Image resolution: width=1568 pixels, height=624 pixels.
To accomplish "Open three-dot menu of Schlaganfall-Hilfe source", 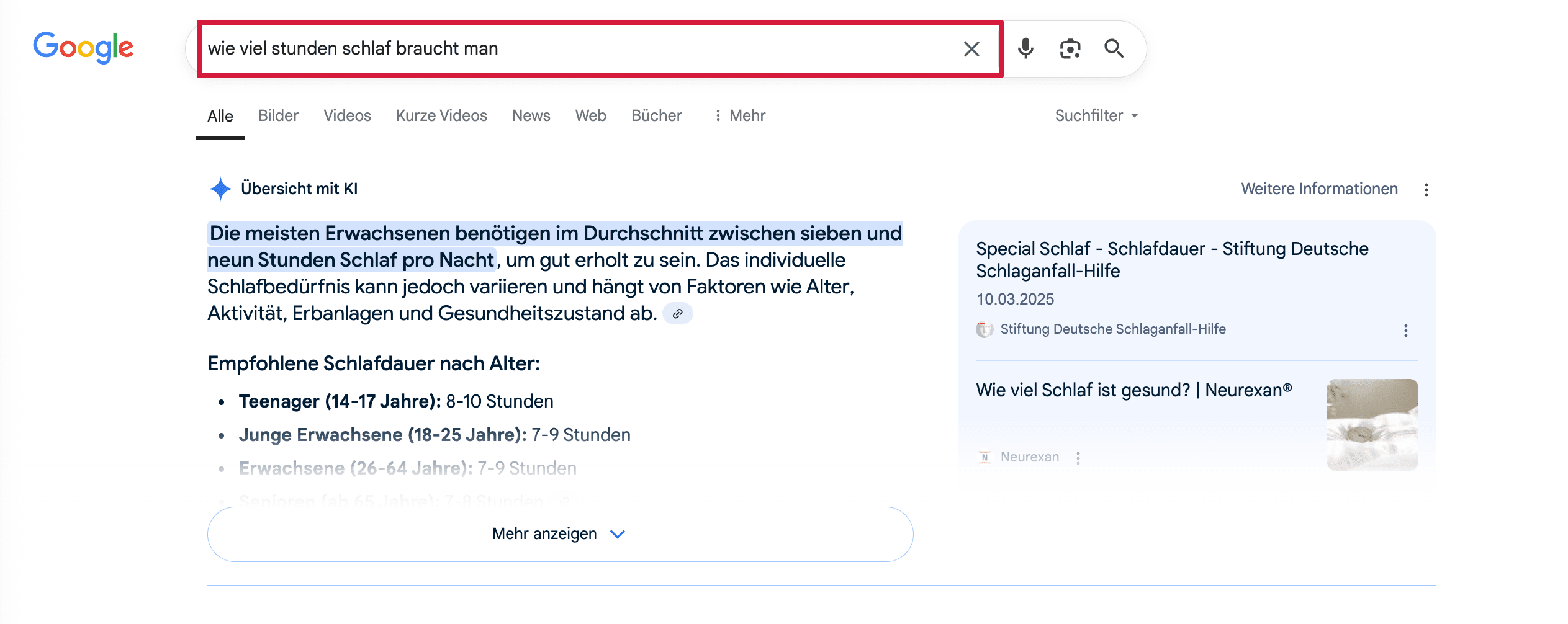I will click(x=1405, y=331).
